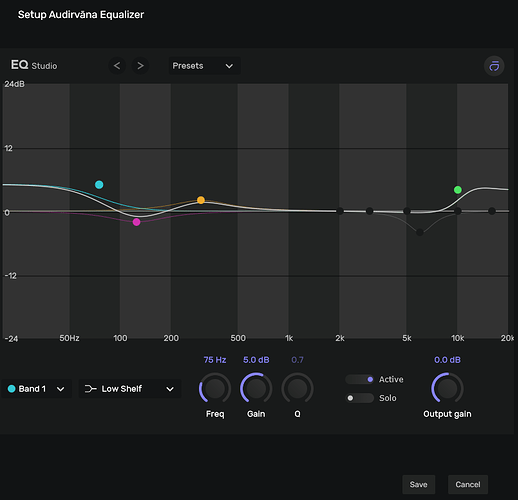The height and width of the screenshot is (500, 518).
Task: Click the Save button
Action: tap(418, 484)
